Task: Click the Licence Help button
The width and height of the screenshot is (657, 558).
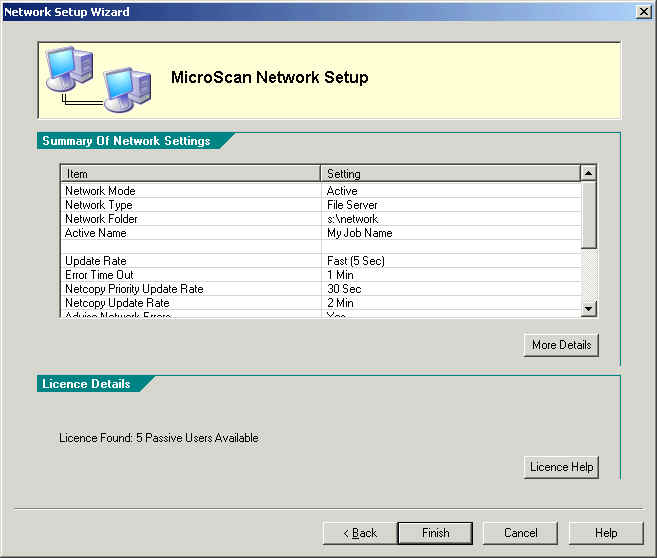Action: pos(561,467)
